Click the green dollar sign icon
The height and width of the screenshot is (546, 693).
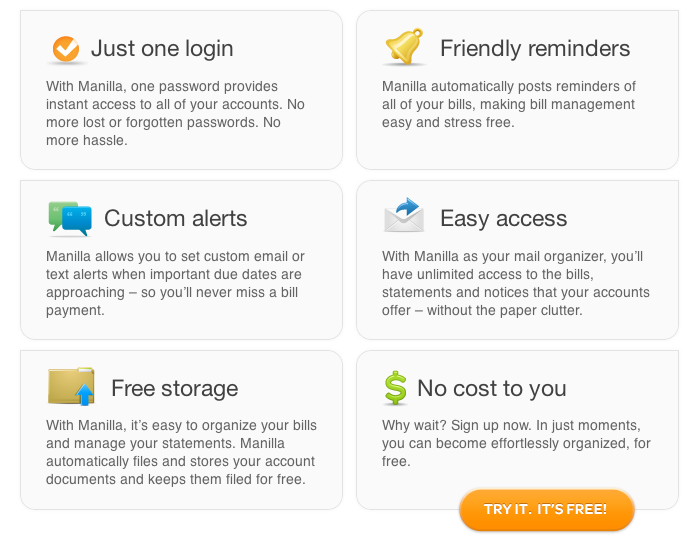click(395, 388)
